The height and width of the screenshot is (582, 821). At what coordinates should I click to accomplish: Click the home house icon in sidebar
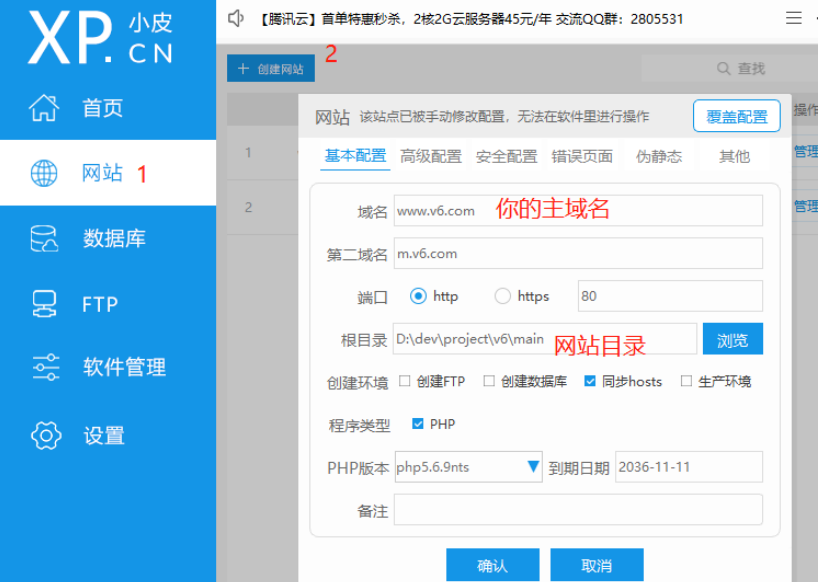coord(44,108)
